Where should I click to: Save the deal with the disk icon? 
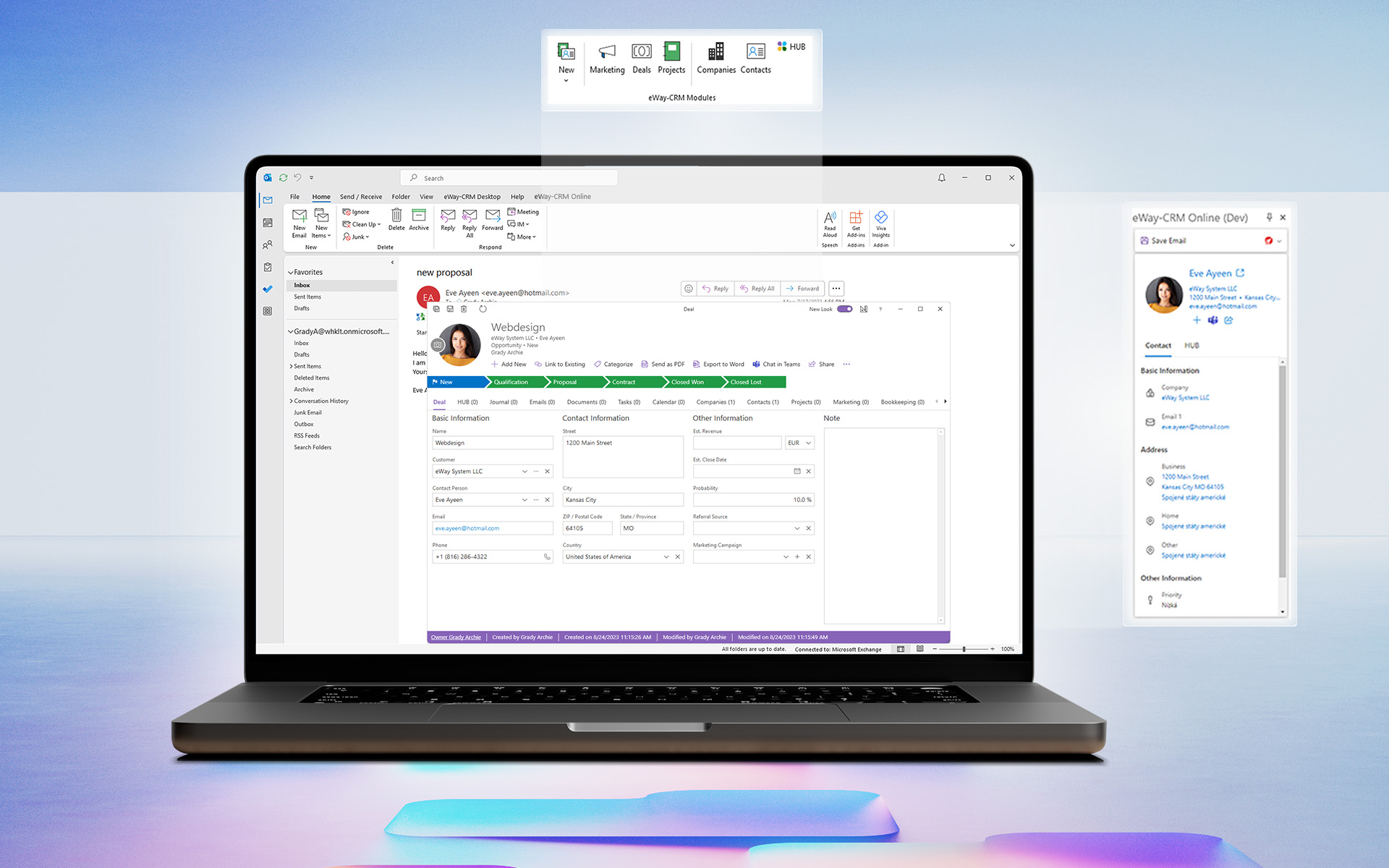(x=450, y=309)
